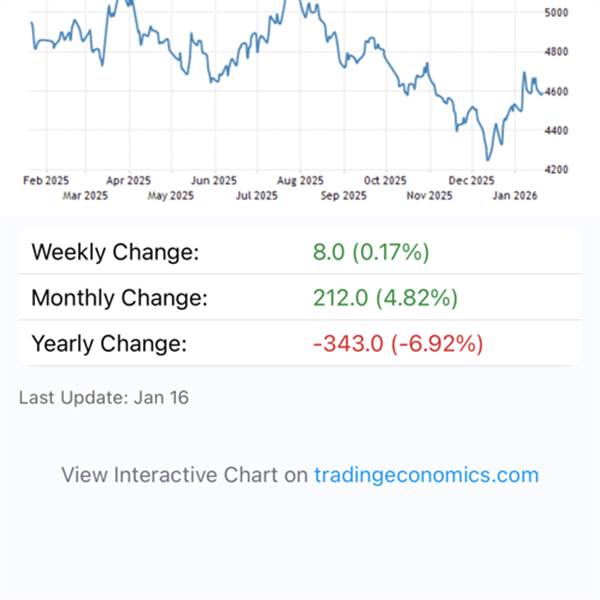The width and height of the screenshot is (600, 600).
Task: Click the Jan 2026 axis label
Action: click(x=515, y=196)
